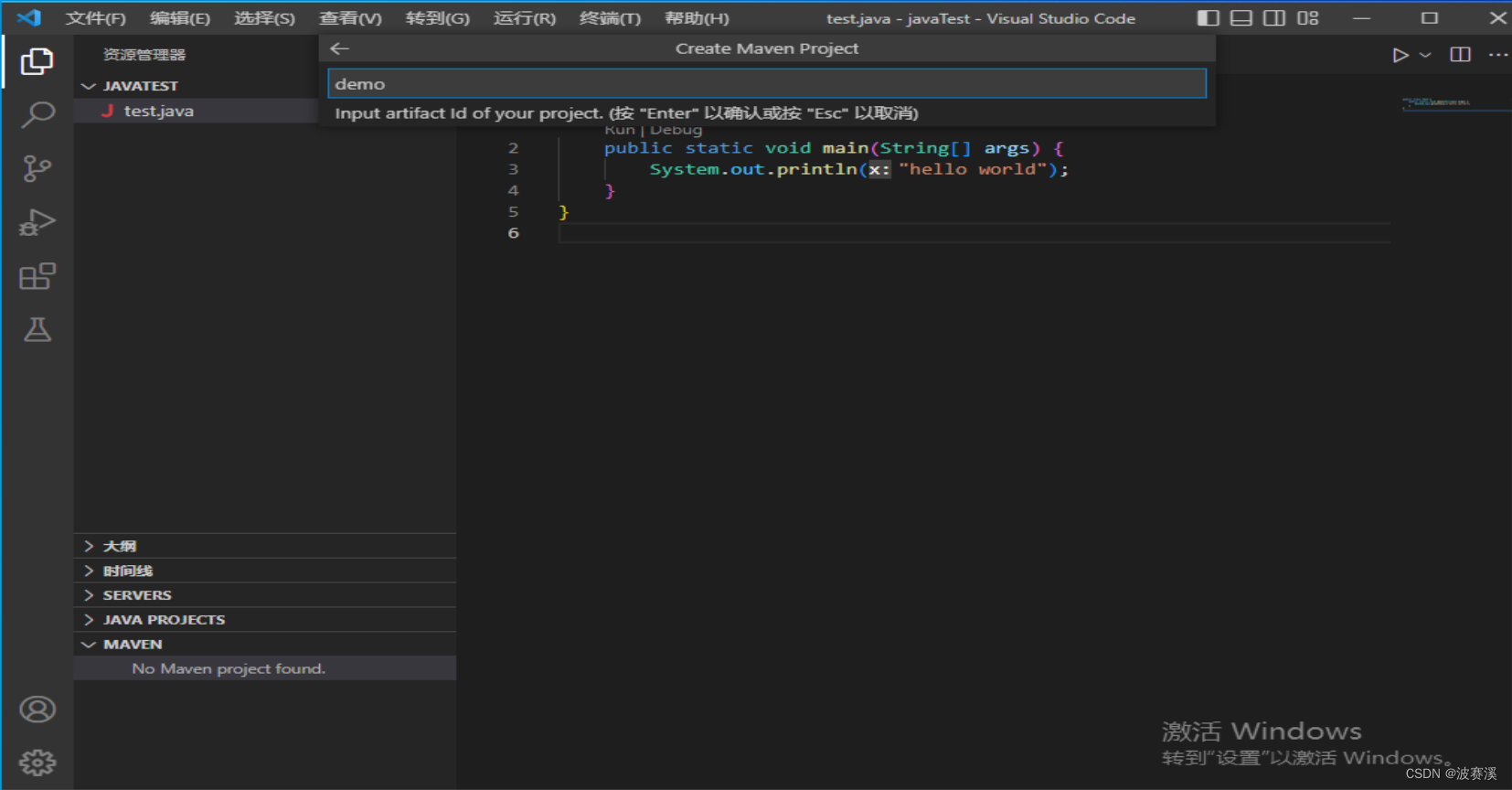Open the editor More Actions ellipsis
The height and width of the screenshot is (790, 1512).
point(1498,55)
